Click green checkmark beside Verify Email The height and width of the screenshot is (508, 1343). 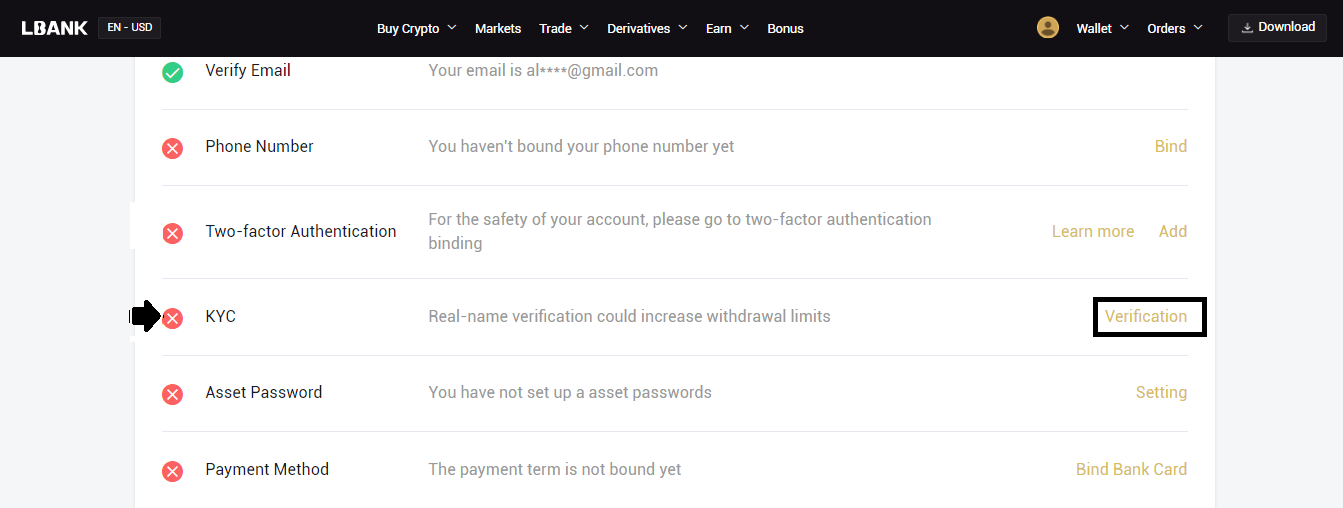pyautogui.click(x=173, y=72)
